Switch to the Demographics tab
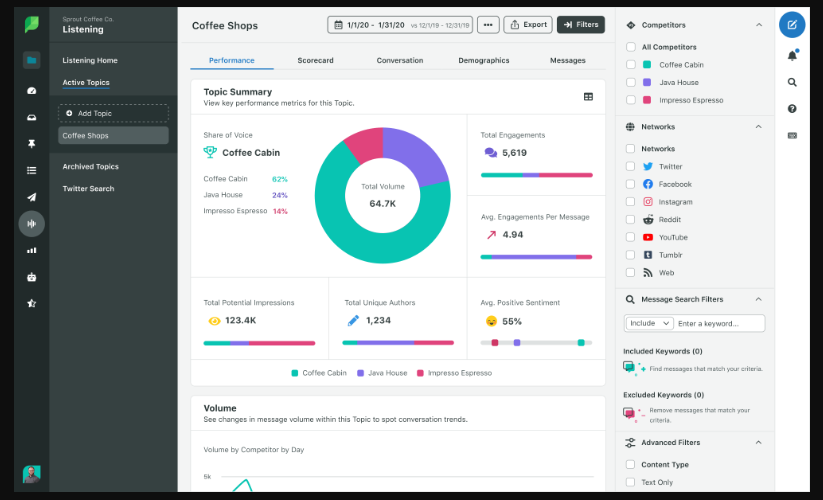 (x=484, y=60)
